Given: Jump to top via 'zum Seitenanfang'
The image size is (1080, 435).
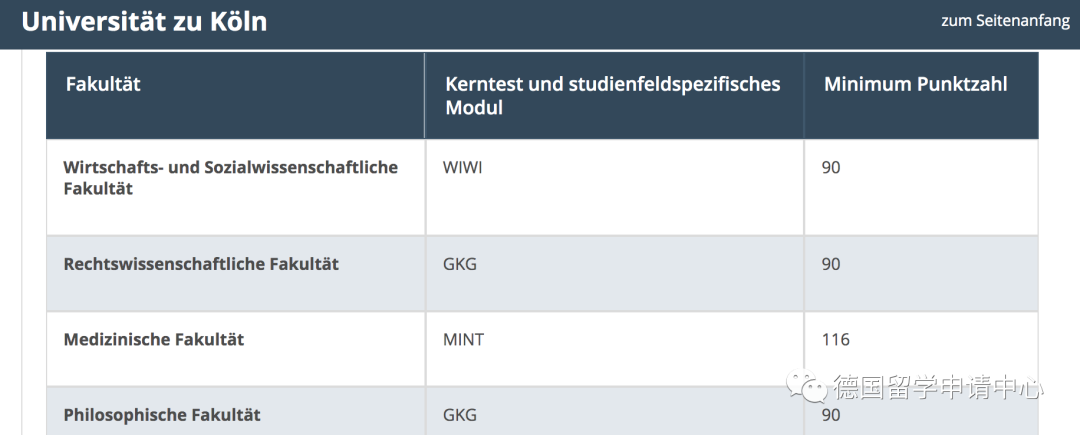Looking at the screenshot, I should click(x=1005, y=21).
